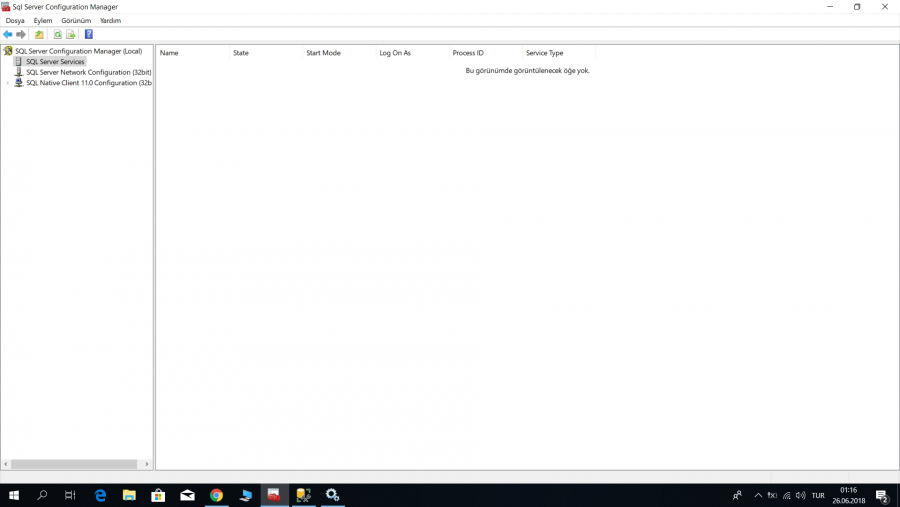Click the tree pane horizontal scrollbar thumb

(x=74, y=464)
